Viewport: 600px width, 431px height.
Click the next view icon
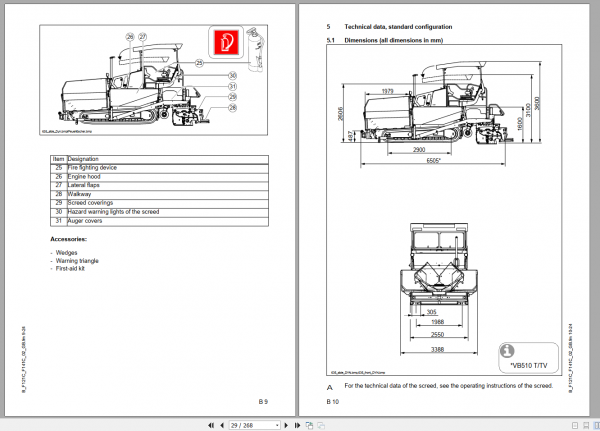tap(321, 425)
